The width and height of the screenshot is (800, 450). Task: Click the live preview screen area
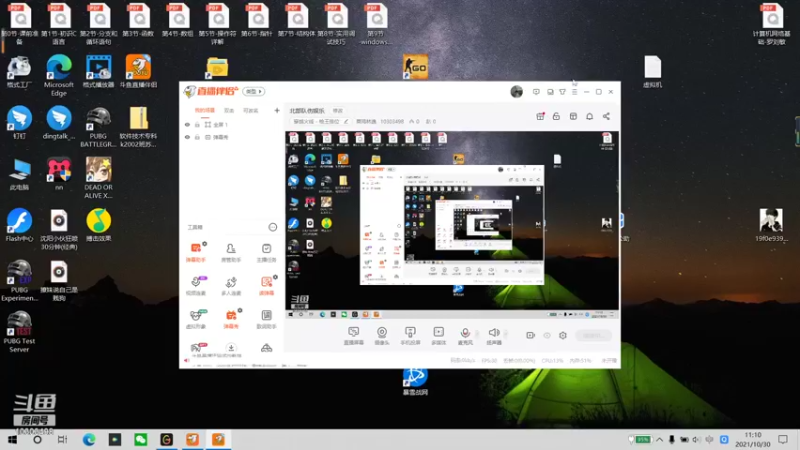click(452, 225)
